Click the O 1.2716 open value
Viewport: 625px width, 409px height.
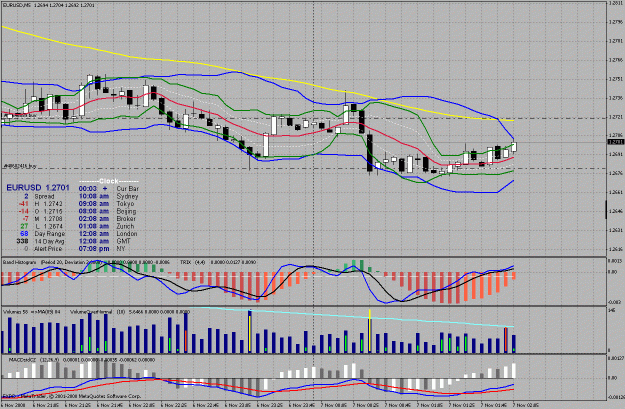(48, 211)
